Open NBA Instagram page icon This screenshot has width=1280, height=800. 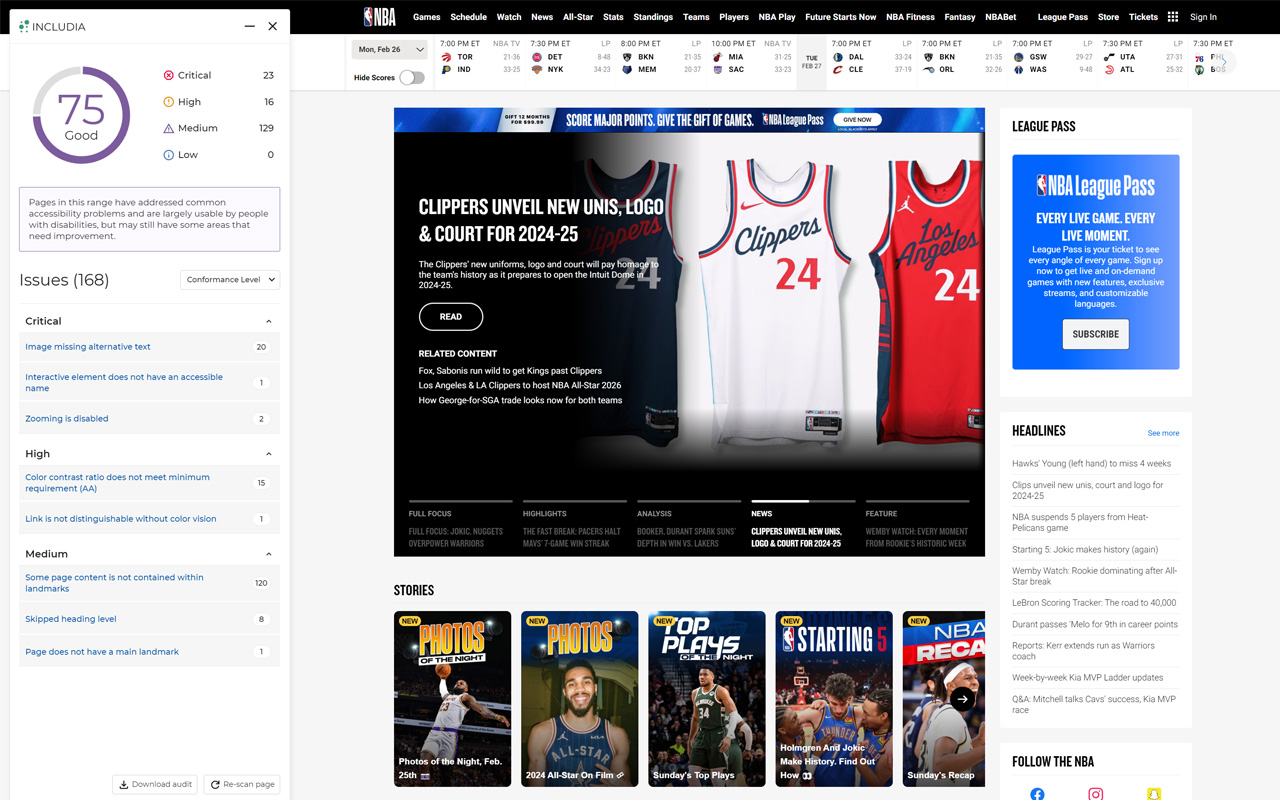click(x=1096, y=794)
